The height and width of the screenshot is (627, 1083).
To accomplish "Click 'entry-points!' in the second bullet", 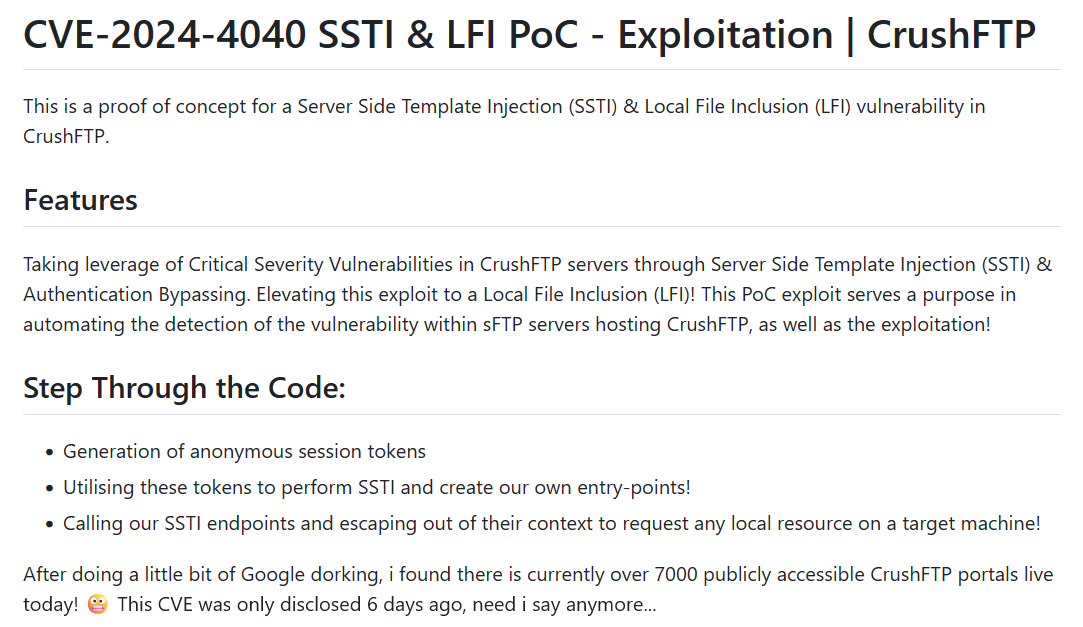I will click(635, 488).
